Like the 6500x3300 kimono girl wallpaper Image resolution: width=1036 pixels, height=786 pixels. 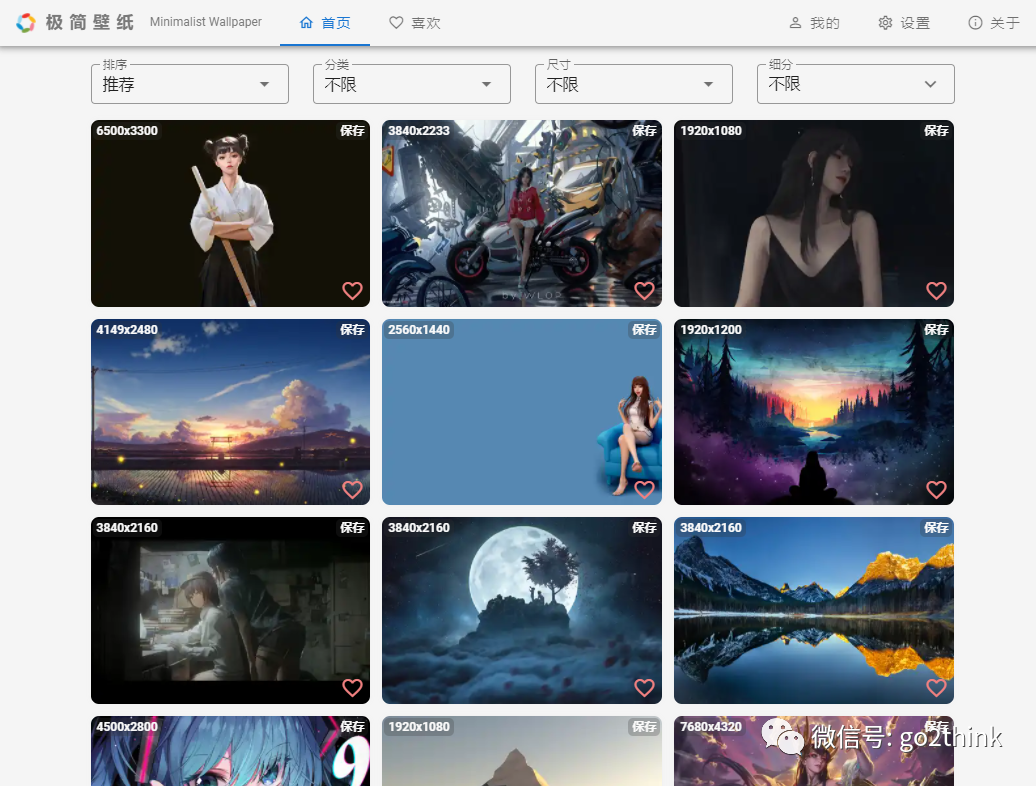pyautogui.click(x=352, y=291)
